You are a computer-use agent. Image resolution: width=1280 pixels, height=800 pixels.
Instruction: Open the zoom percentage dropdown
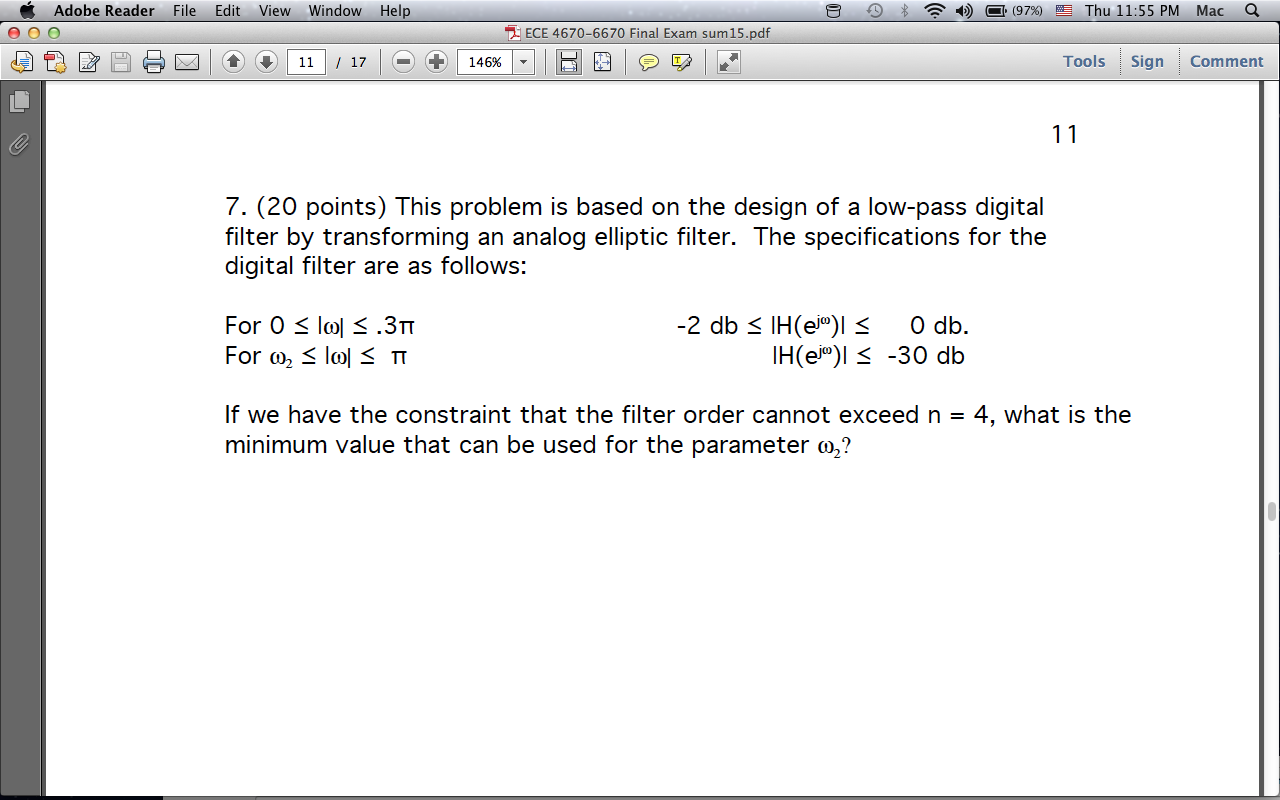(x=522, y=62)
